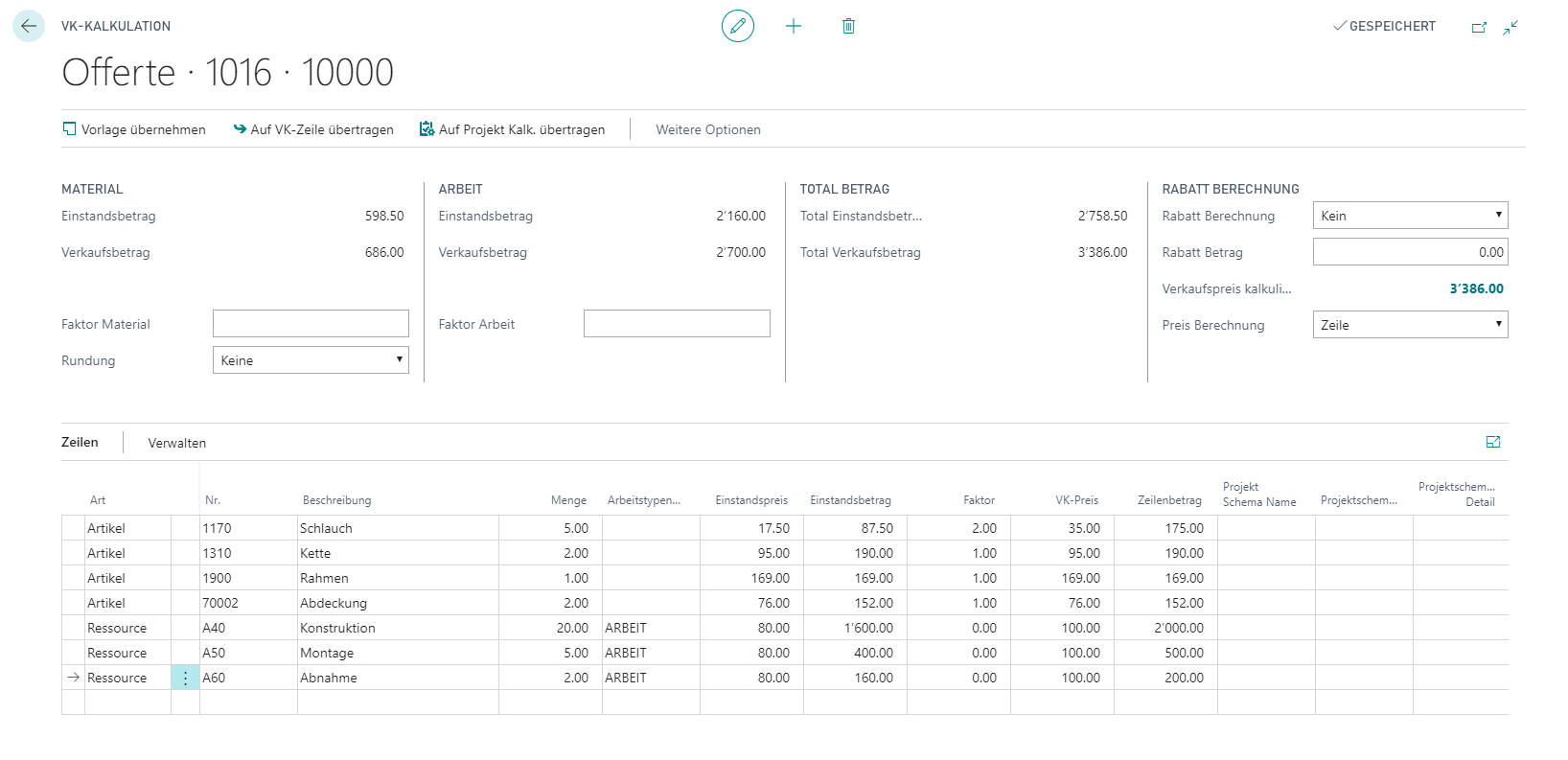
Task: Open page in new window icon
Action: coord(1479,27)
